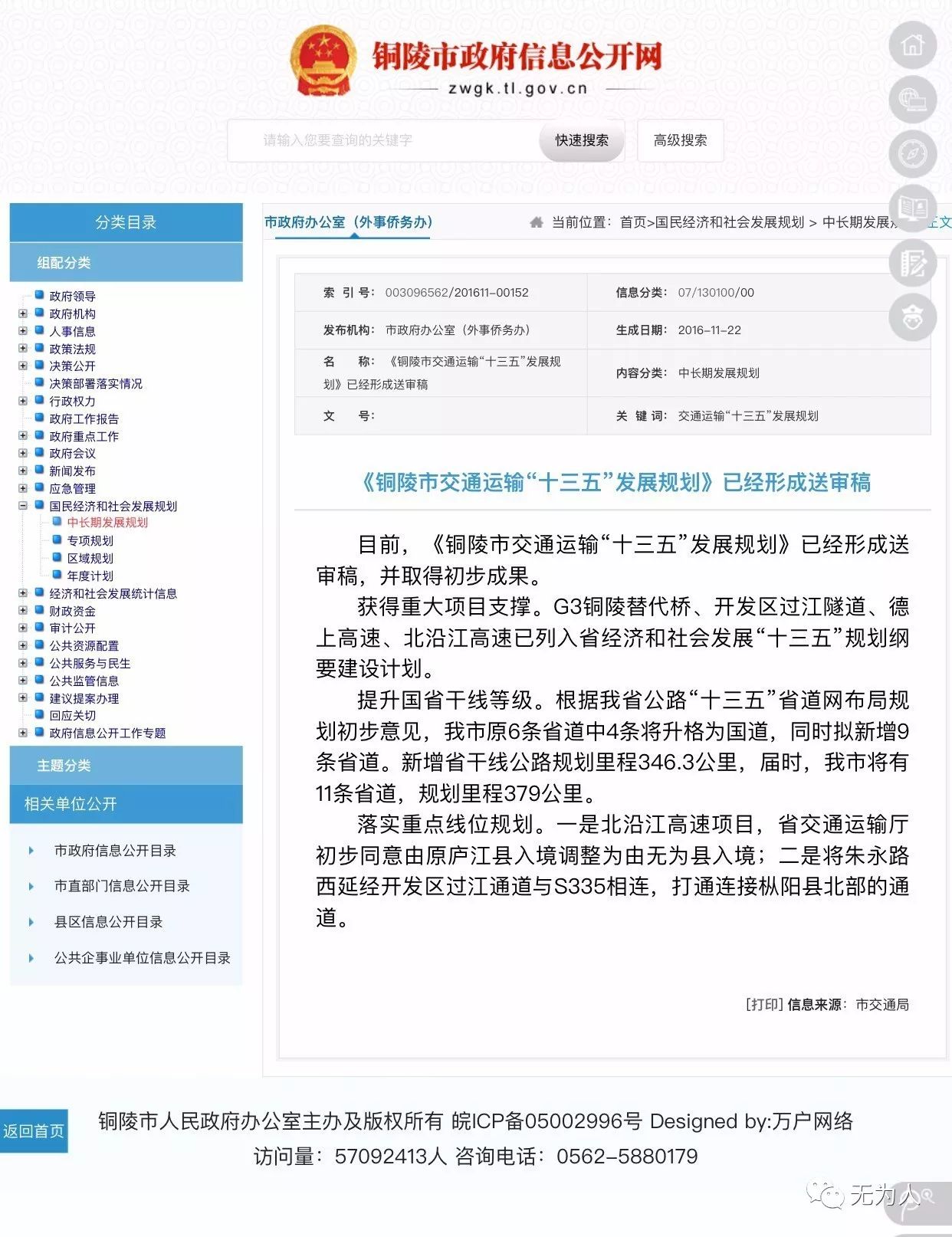This screenshot has height=1237, width=952.
Task: Click the house icon beside 当前位置
Action: [536, 222]
